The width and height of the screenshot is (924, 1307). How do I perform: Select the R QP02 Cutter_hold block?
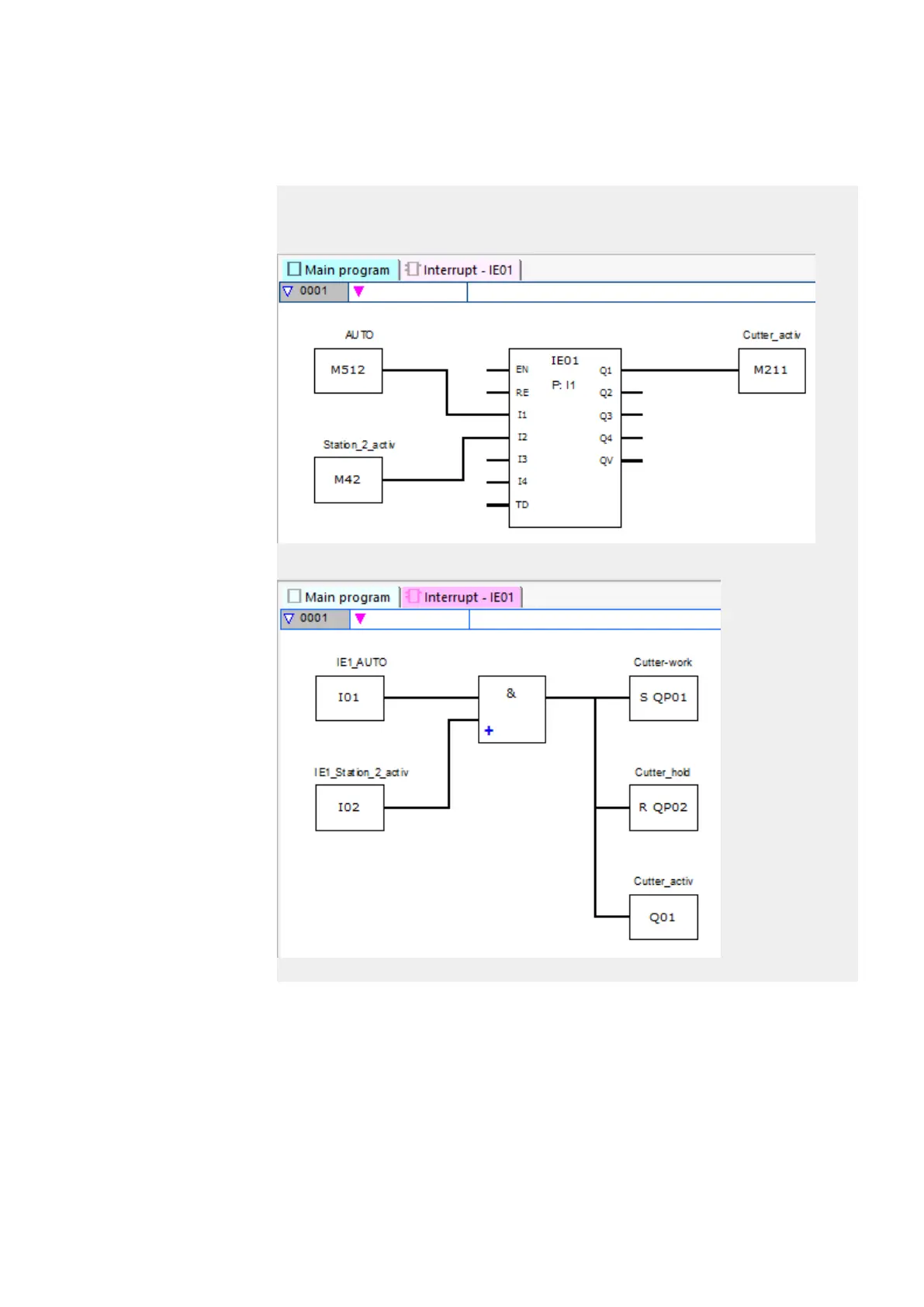[663, 808]
